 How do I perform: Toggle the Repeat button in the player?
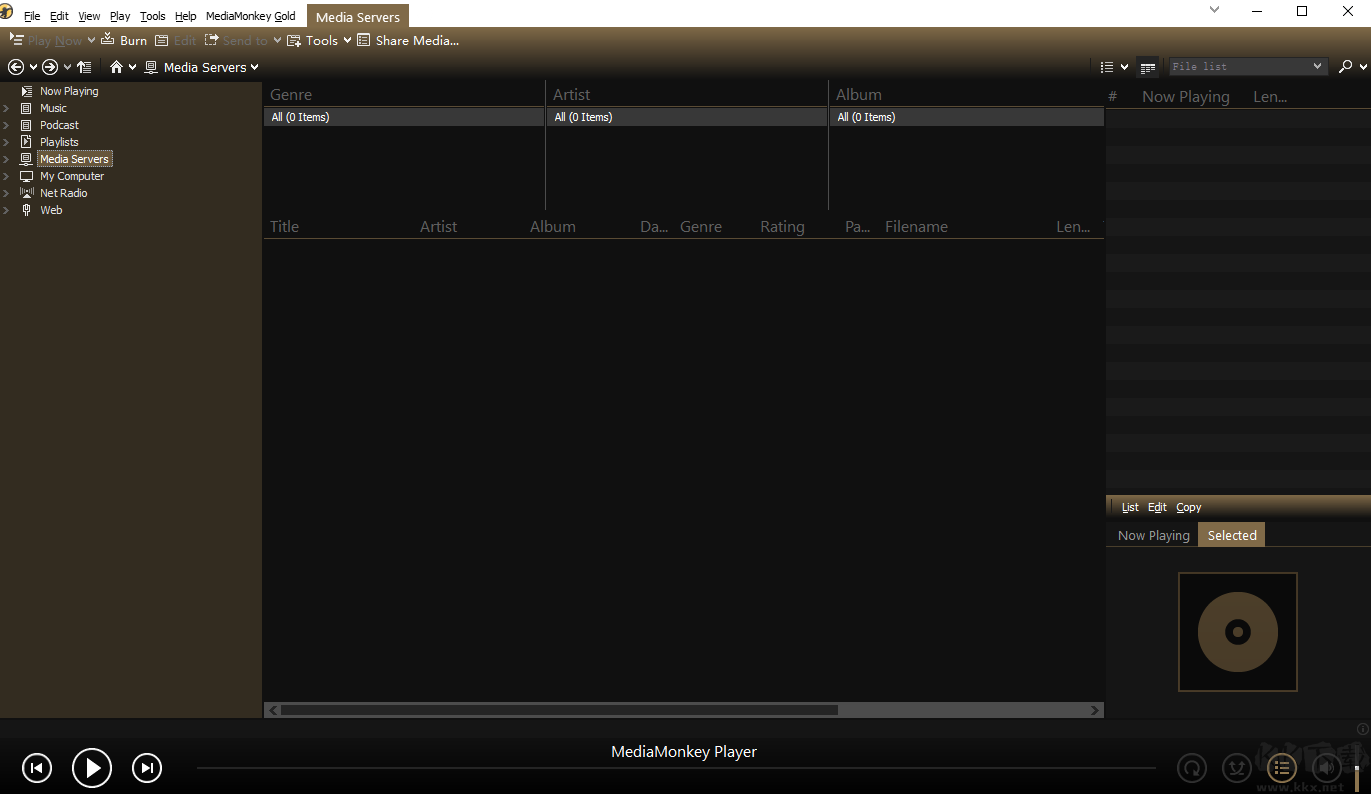1192,768
